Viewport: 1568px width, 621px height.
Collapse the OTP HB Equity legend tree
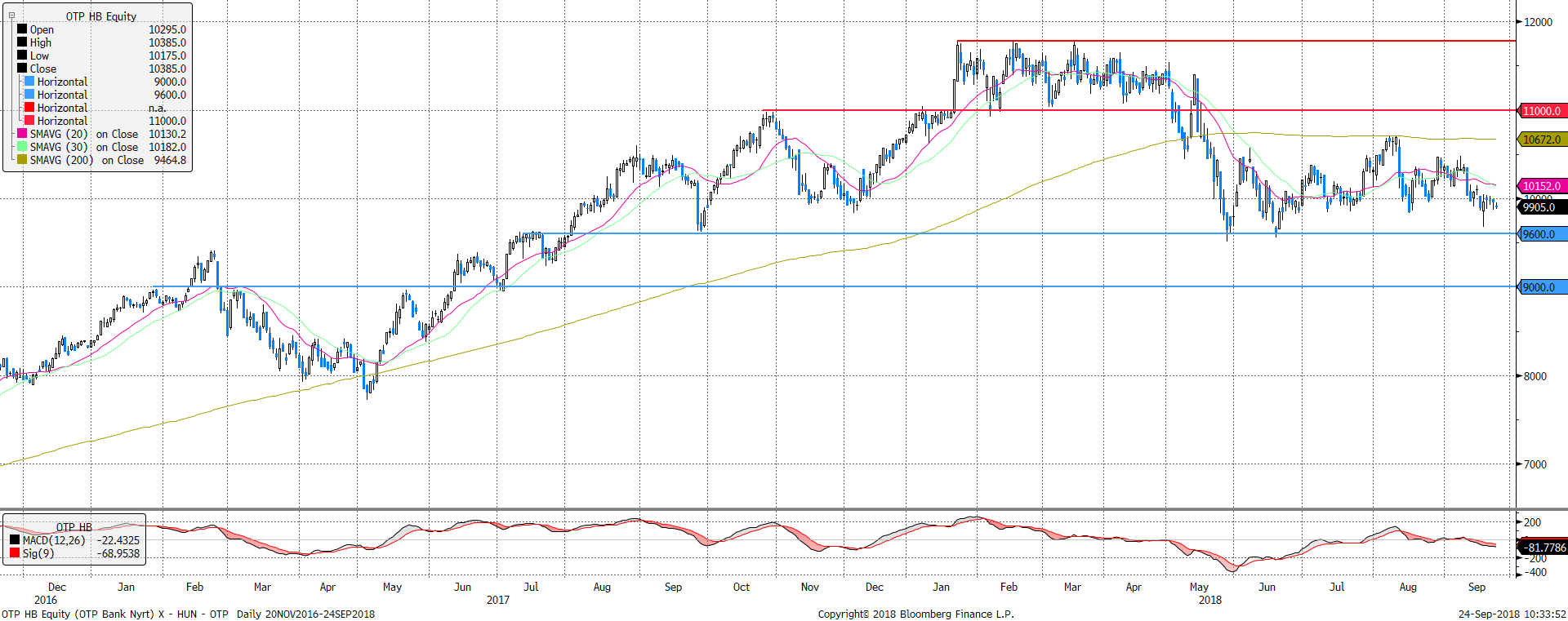[x=11, y=16]
